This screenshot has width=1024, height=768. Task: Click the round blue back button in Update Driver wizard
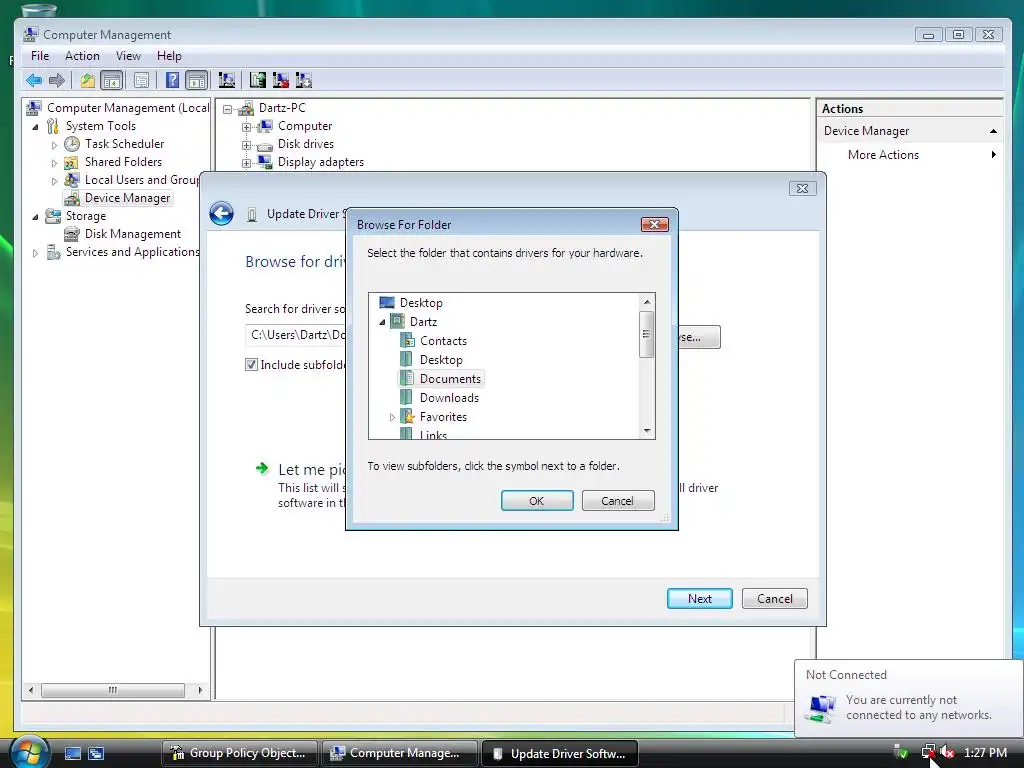tap(221, 214)
